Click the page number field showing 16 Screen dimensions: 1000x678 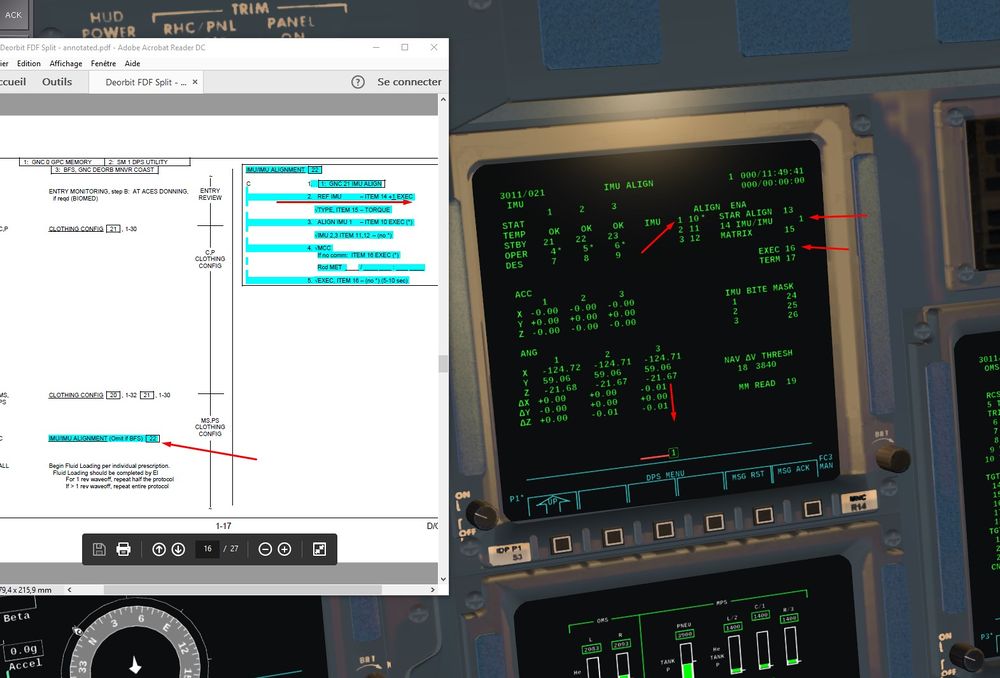point(208,549)
